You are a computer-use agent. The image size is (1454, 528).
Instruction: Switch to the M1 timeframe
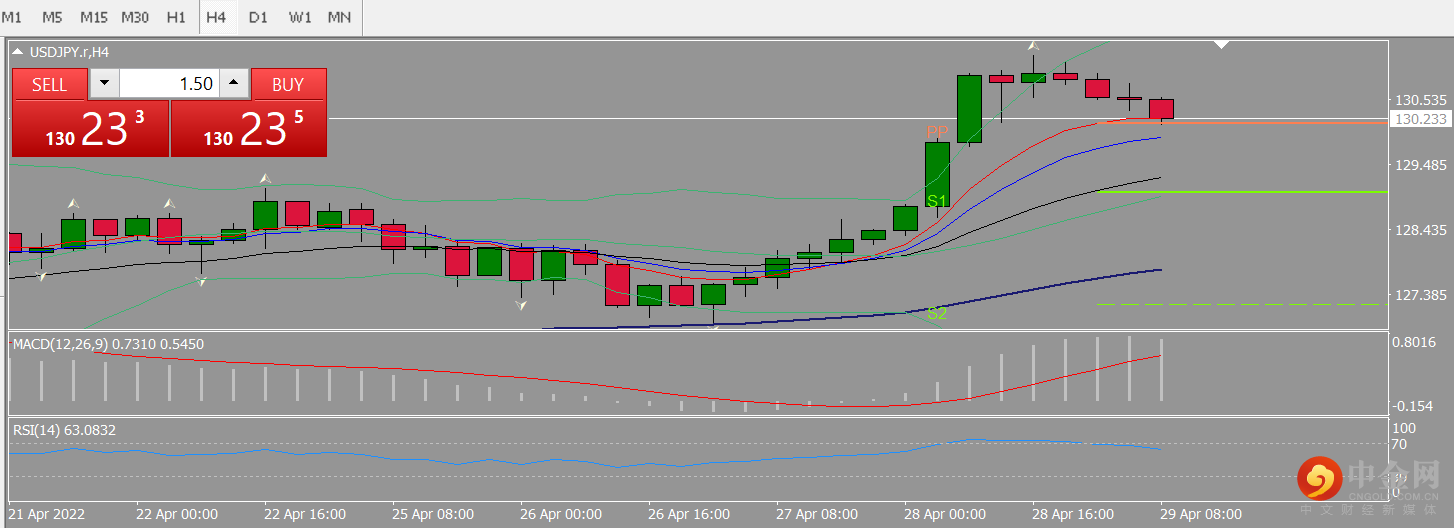tap(13, 18)
